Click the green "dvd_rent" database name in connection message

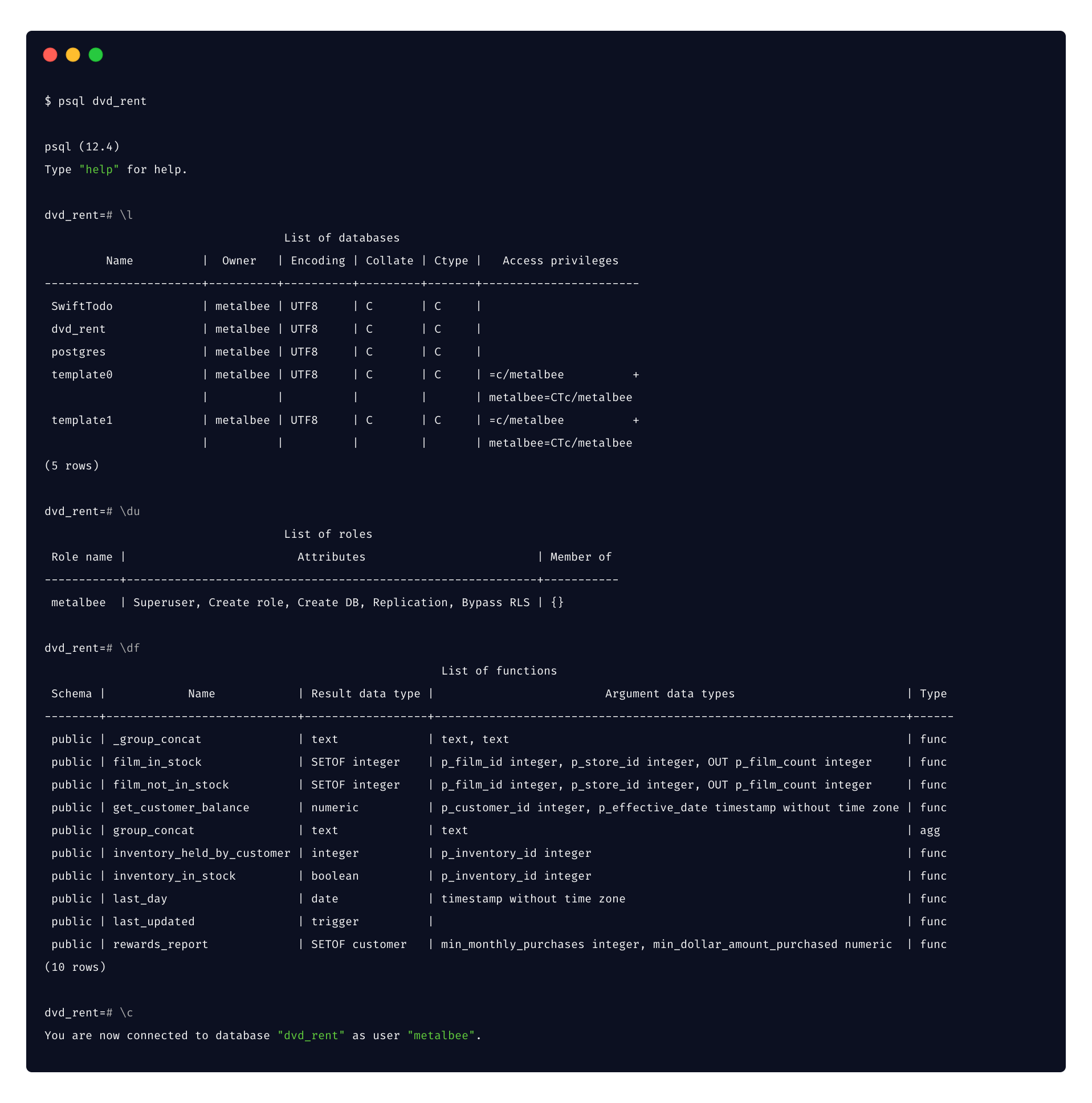tap(311, 1035)
